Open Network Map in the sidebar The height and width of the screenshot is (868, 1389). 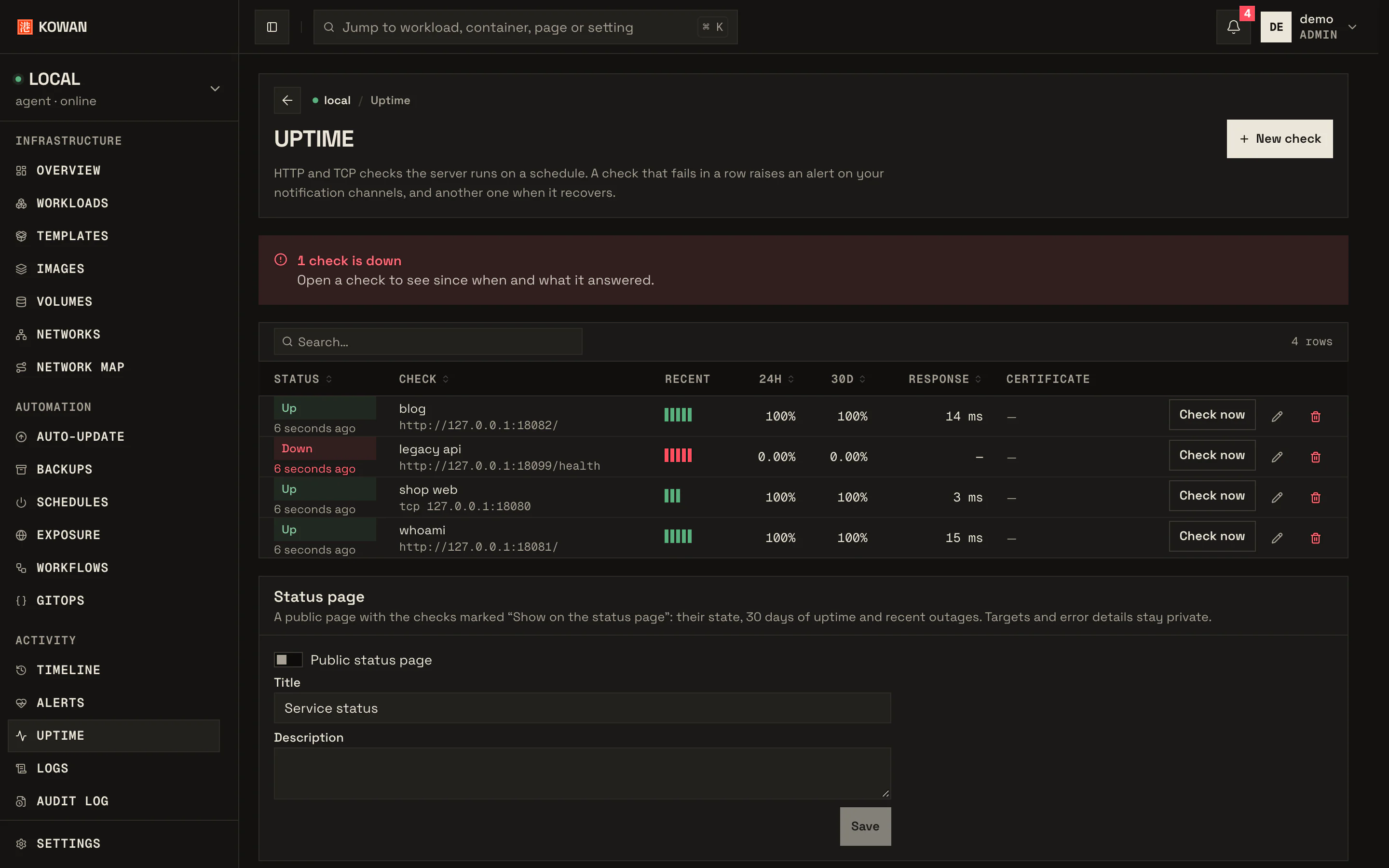pos(114,367)
